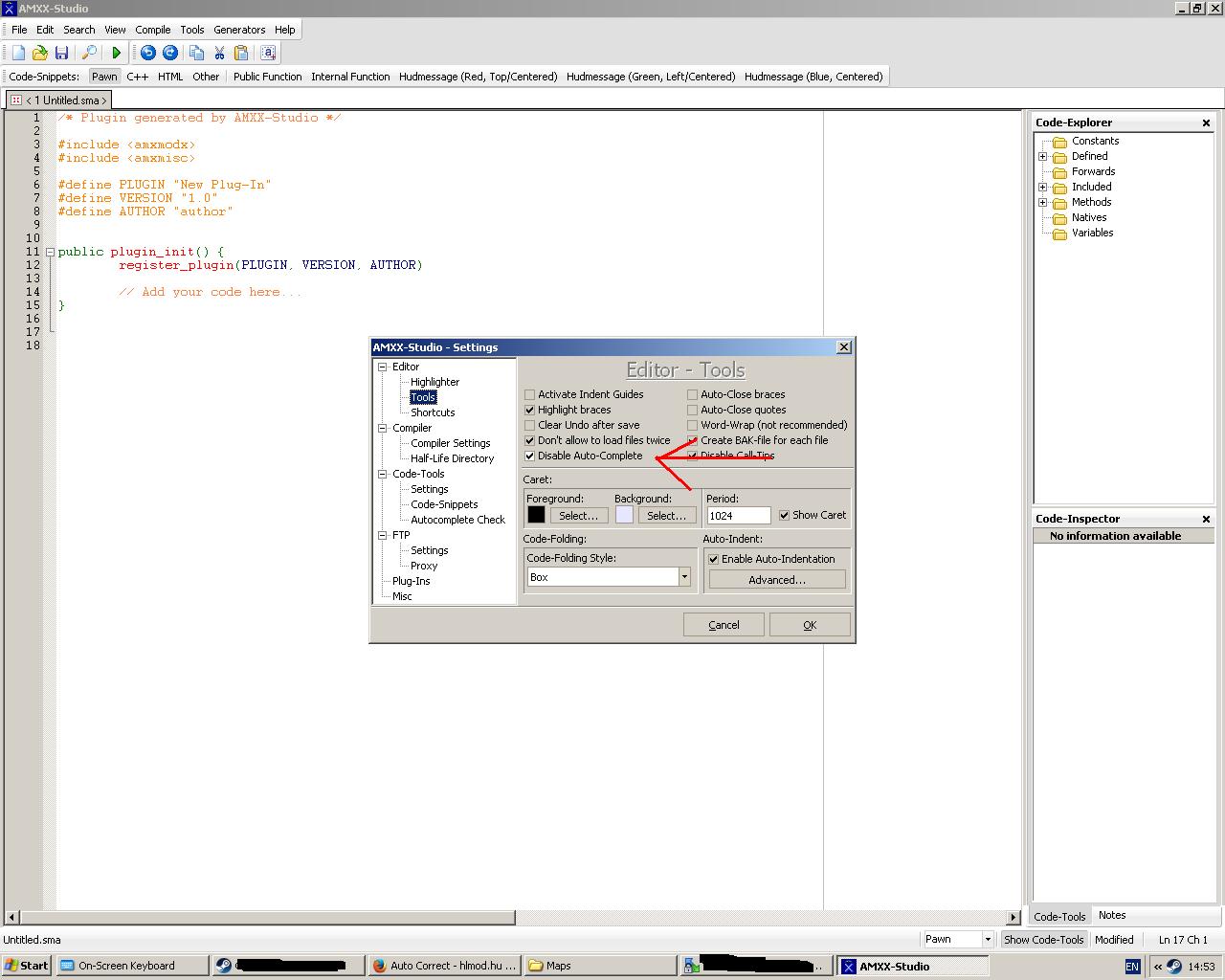Click Show Code-Tools in status bar

[1043, 940]
